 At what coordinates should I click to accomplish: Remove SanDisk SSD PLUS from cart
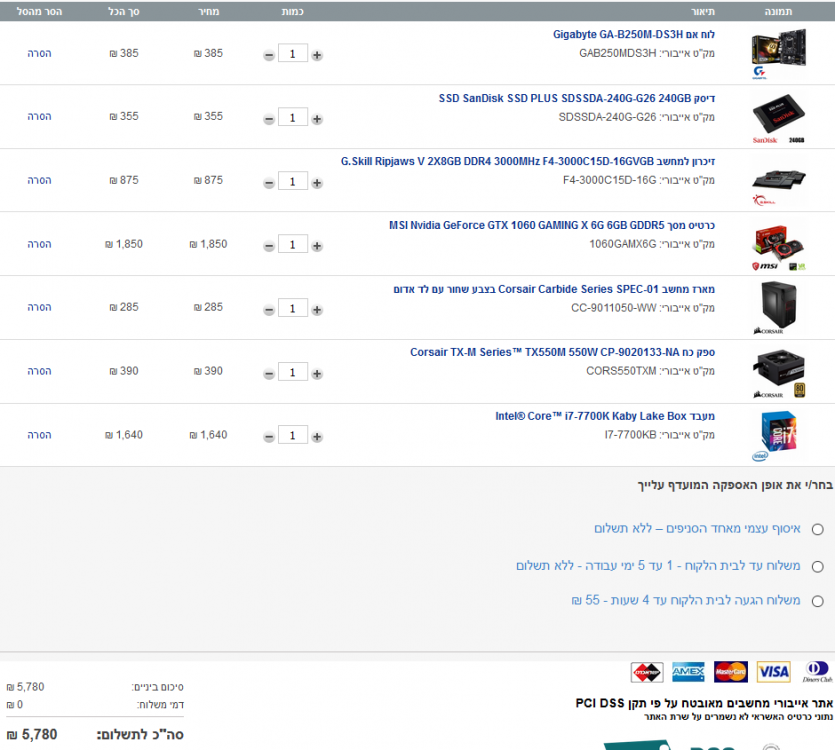coord(39,116)
